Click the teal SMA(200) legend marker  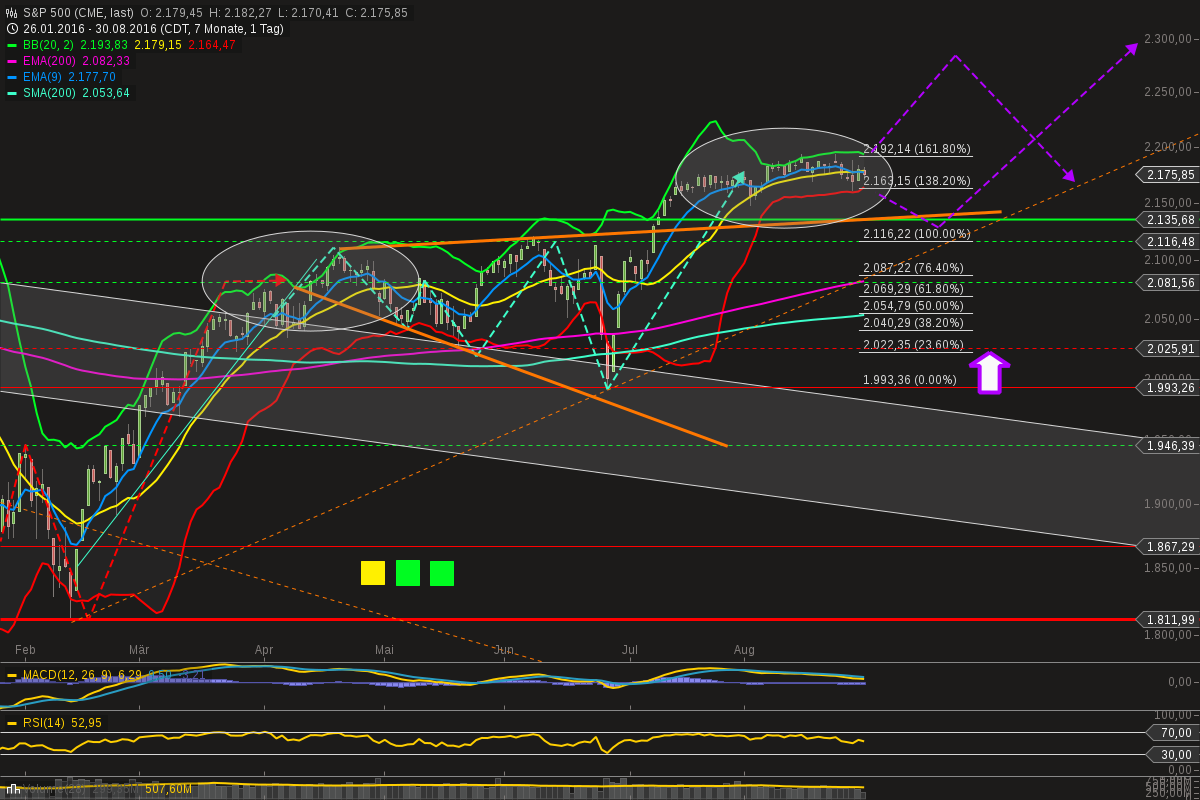(x=12, y=93)
